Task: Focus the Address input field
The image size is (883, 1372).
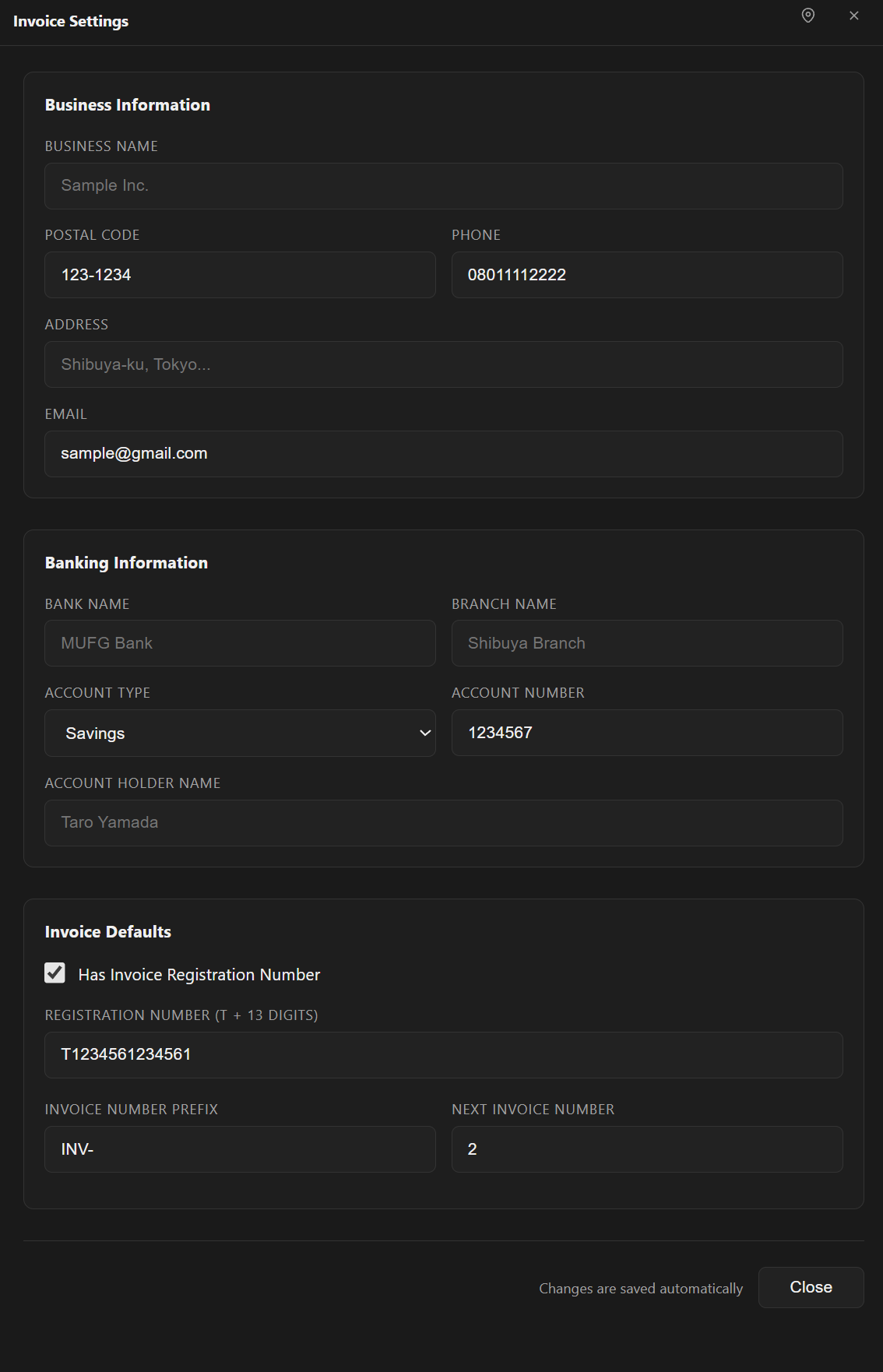Action: point(444,364)
